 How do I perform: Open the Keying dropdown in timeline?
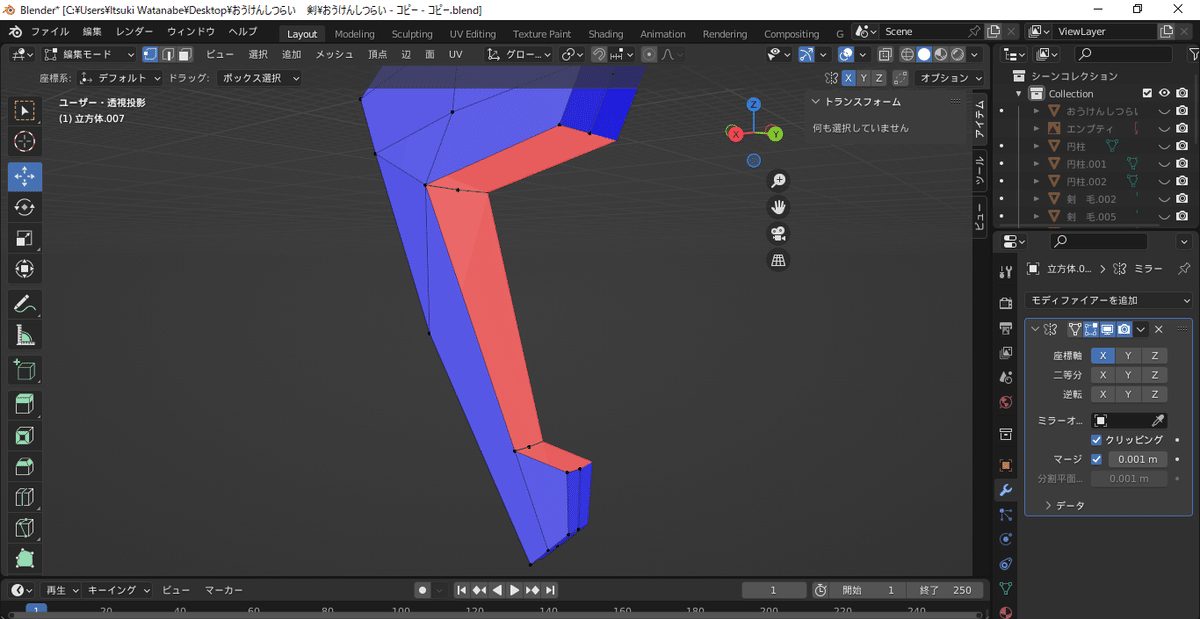(x=117, y=590)
